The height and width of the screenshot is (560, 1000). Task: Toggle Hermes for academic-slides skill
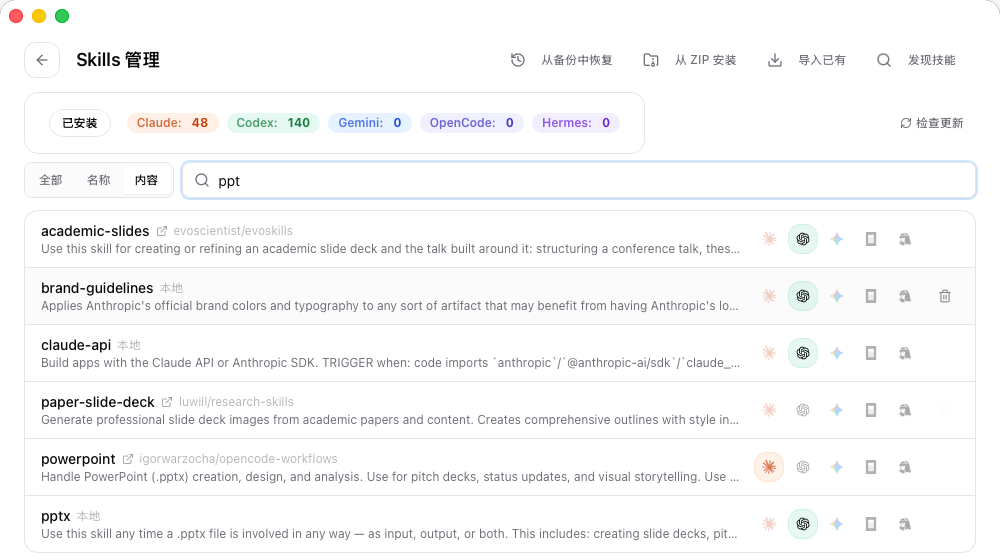pos(904,239)
